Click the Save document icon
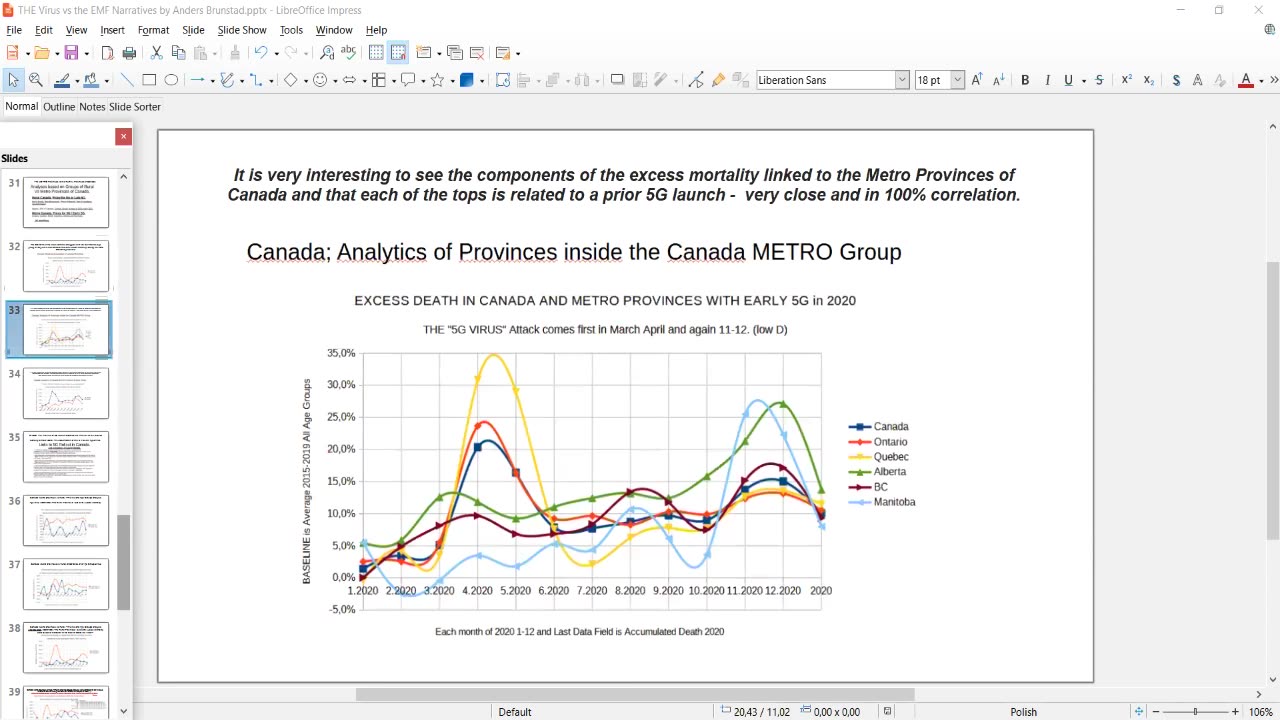1280x720 pixels. point(70,53)
